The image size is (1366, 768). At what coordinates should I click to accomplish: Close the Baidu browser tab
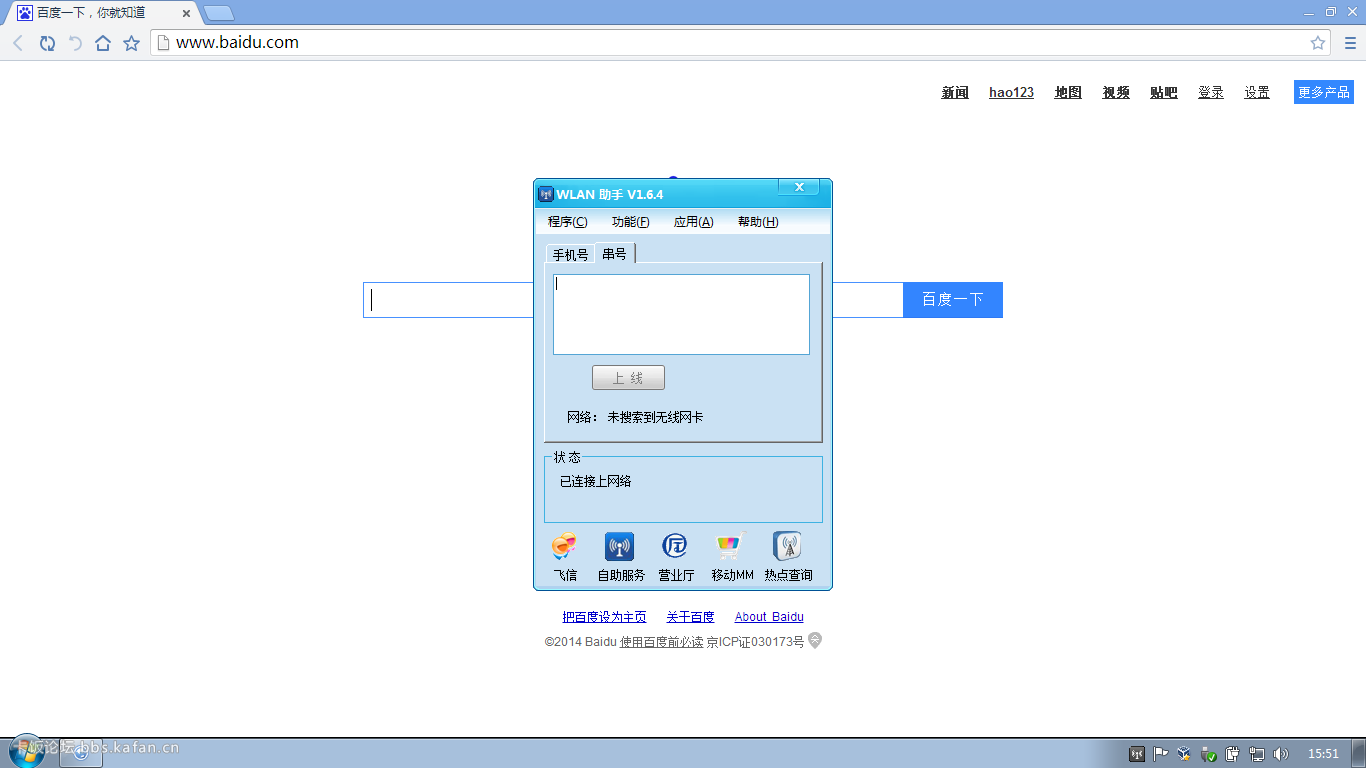186,13
